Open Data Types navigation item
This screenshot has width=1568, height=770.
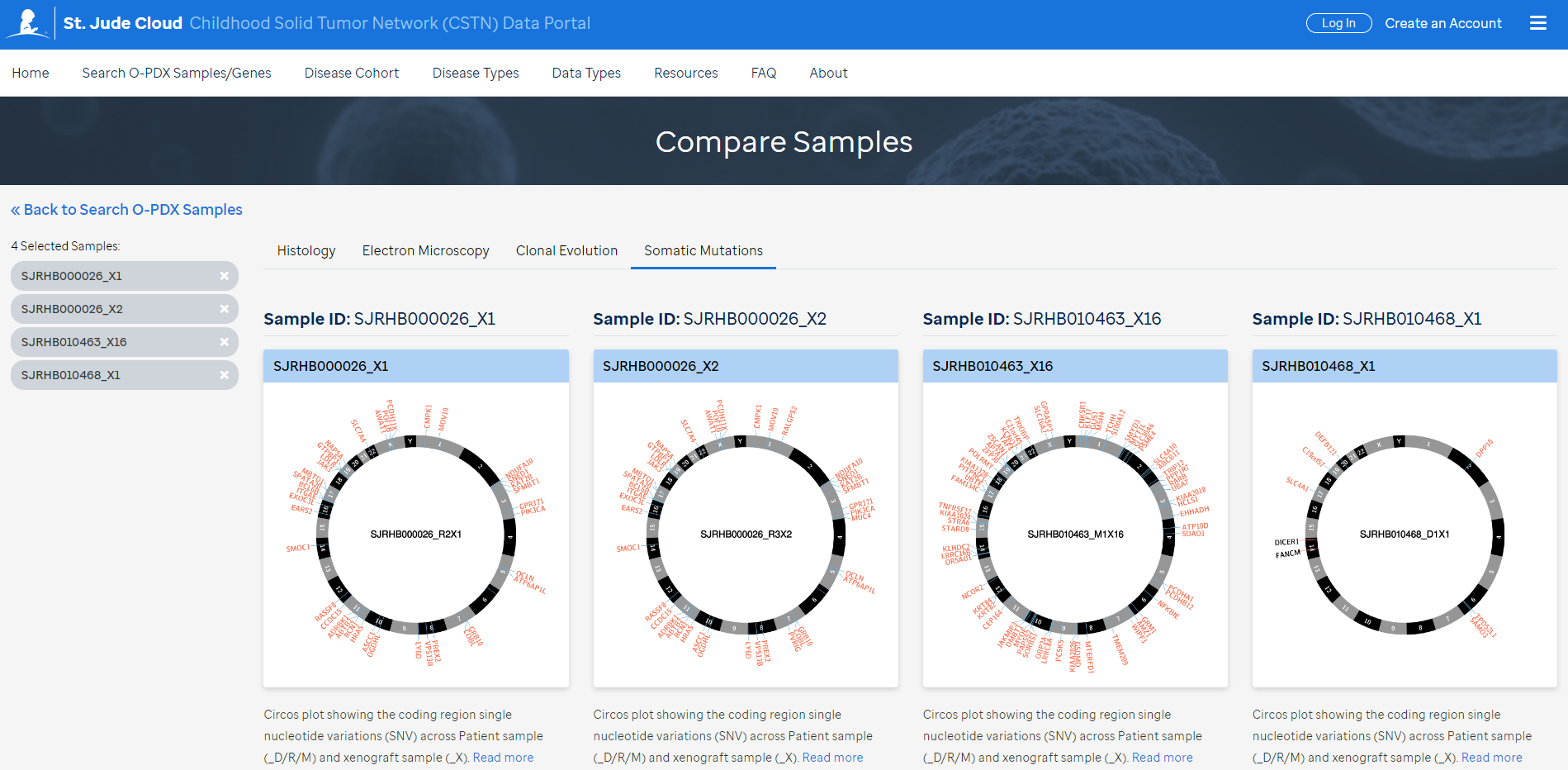point(586,73)
